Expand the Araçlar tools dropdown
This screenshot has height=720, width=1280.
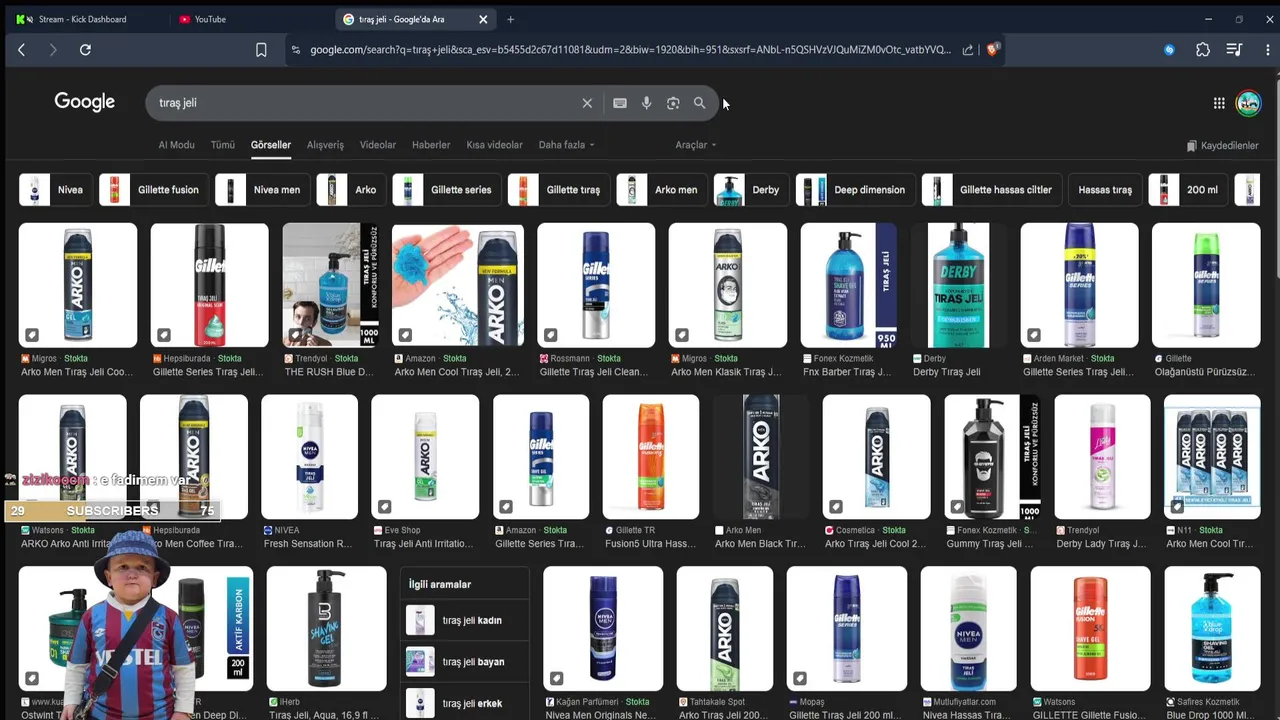point(696,145)
